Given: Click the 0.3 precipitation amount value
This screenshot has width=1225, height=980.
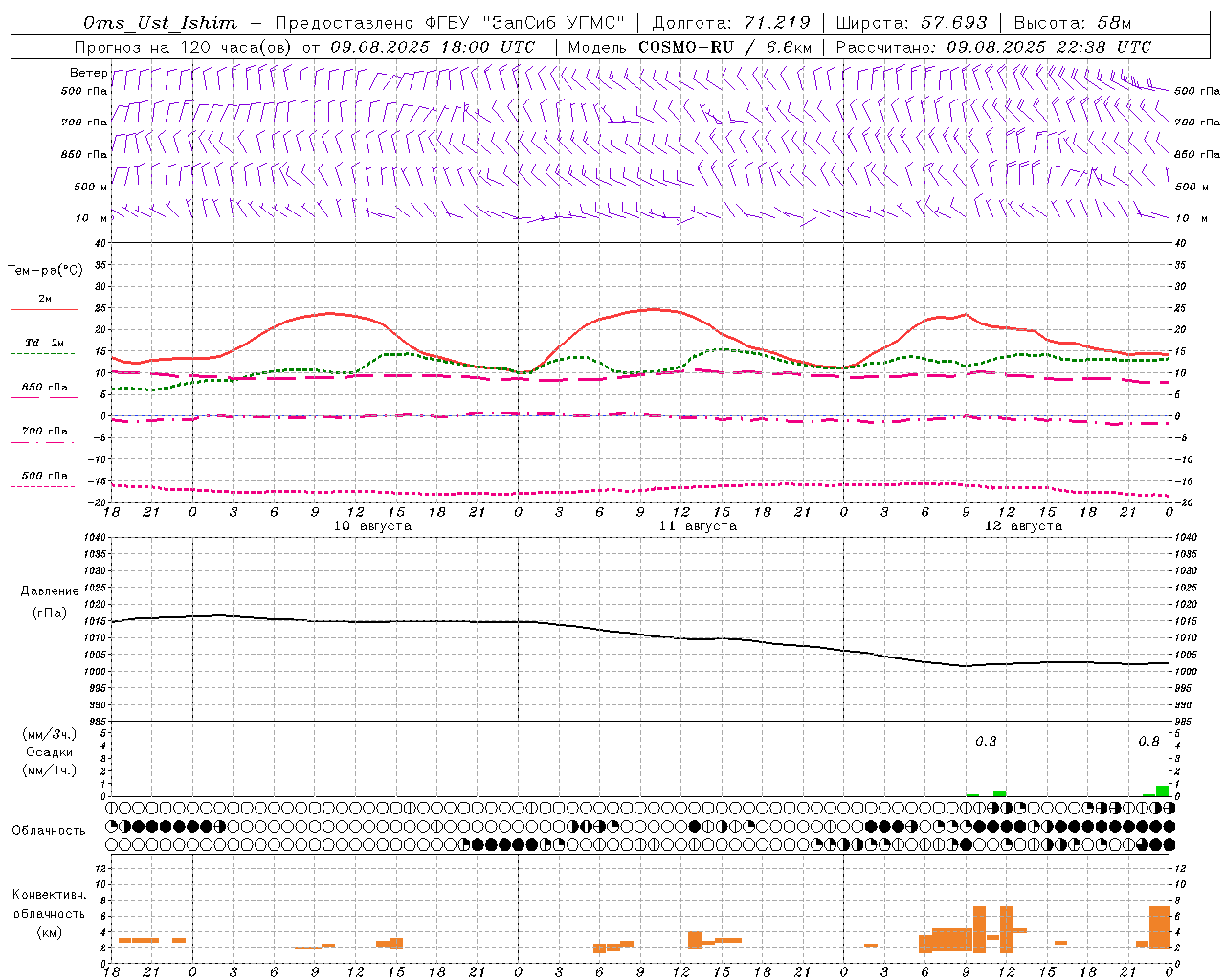Looking at the screenshot, I should 986,742.
